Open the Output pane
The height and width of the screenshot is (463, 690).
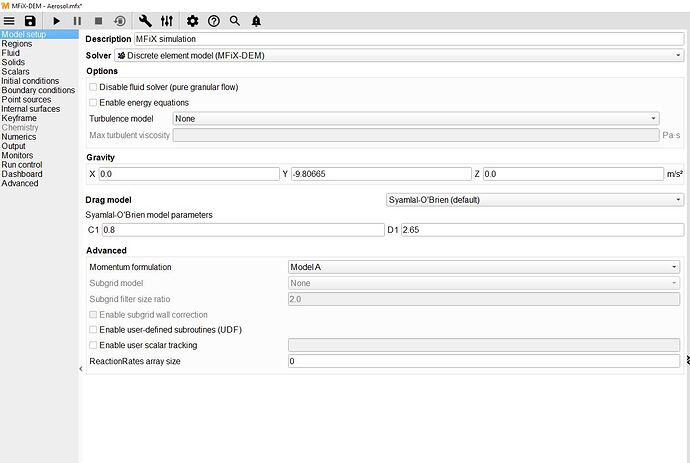coord(14,146)
